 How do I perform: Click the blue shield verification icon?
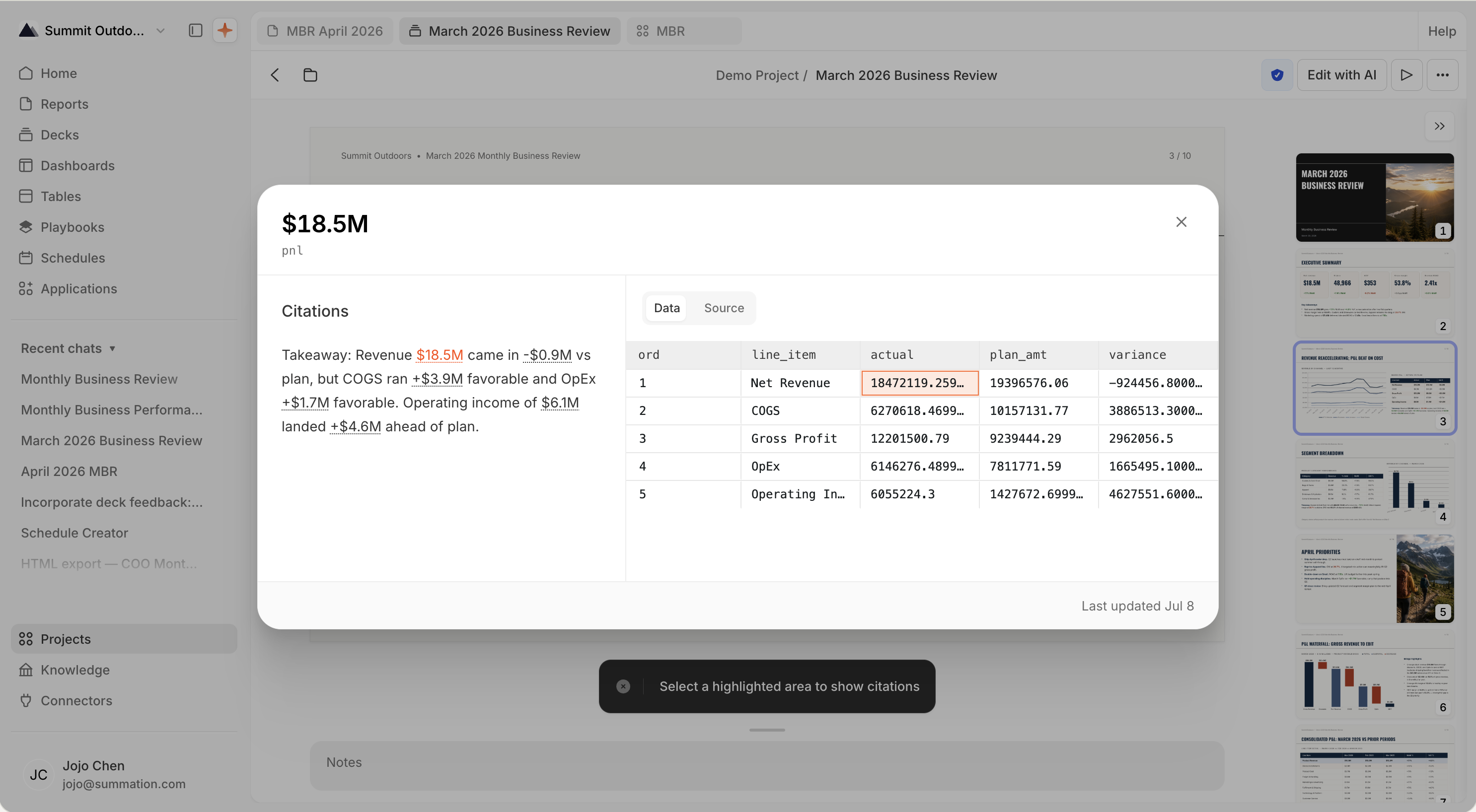[1277, 75]
